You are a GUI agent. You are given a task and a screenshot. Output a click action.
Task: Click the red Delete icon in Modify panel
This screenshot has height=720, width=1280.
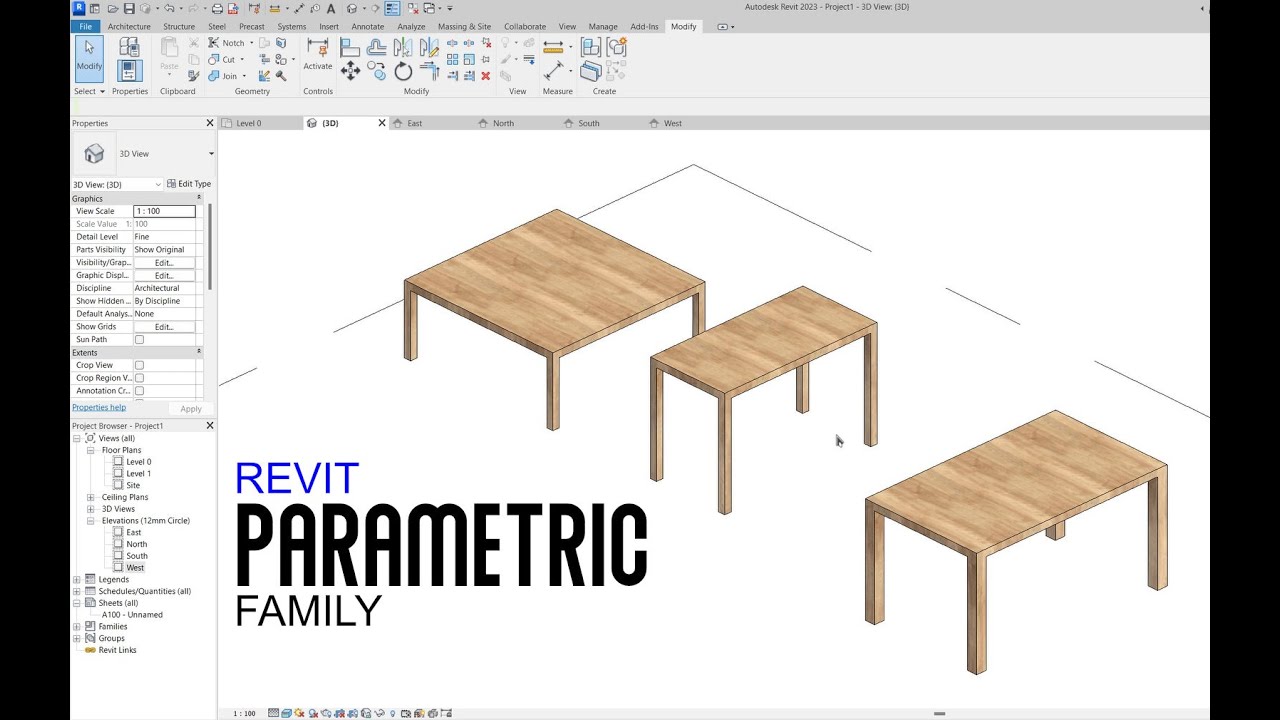[x=486, y=75]
